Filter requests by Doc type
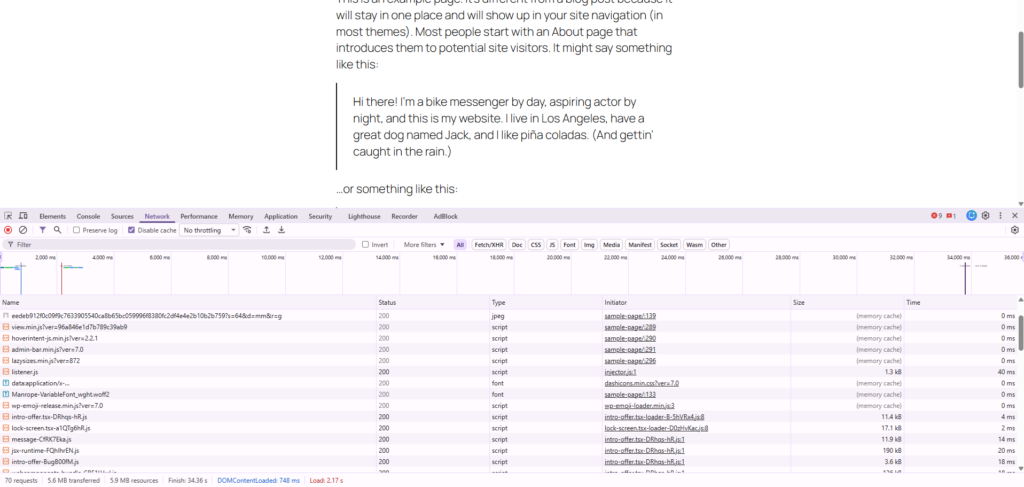 click(517, 245)
